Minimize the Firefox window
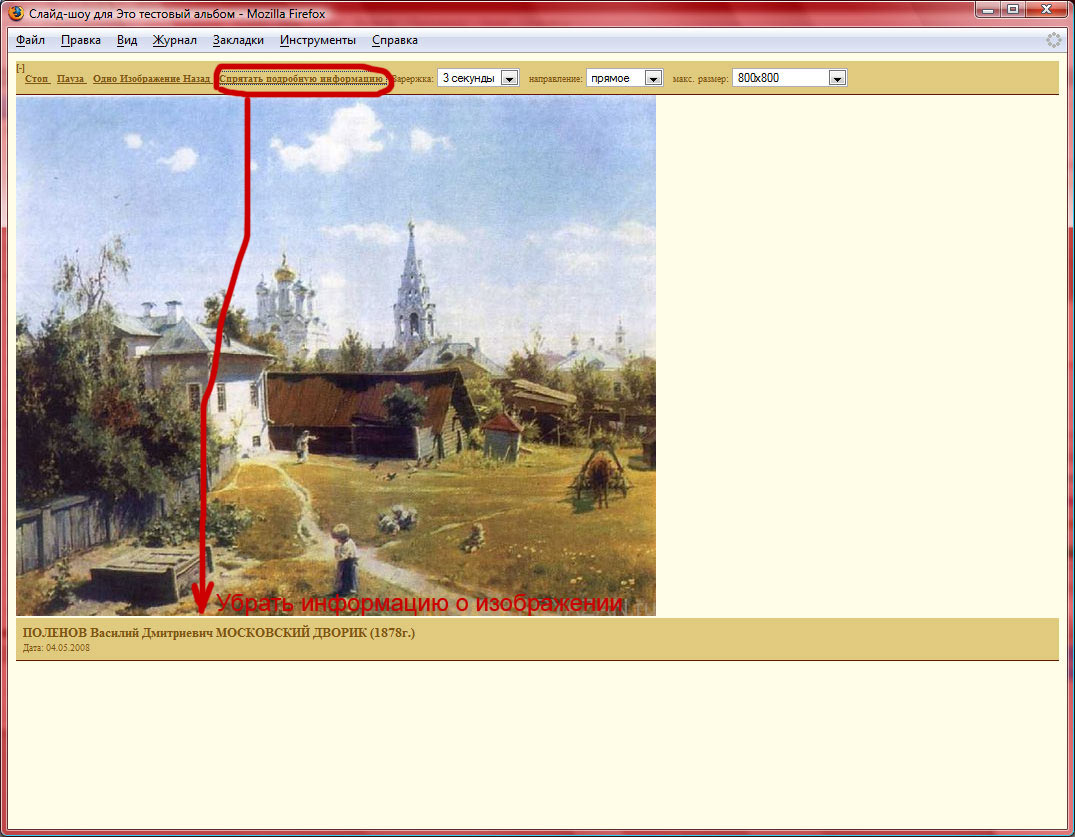The width and height of the screenshot is (1075, 837). tap(988, 10)
